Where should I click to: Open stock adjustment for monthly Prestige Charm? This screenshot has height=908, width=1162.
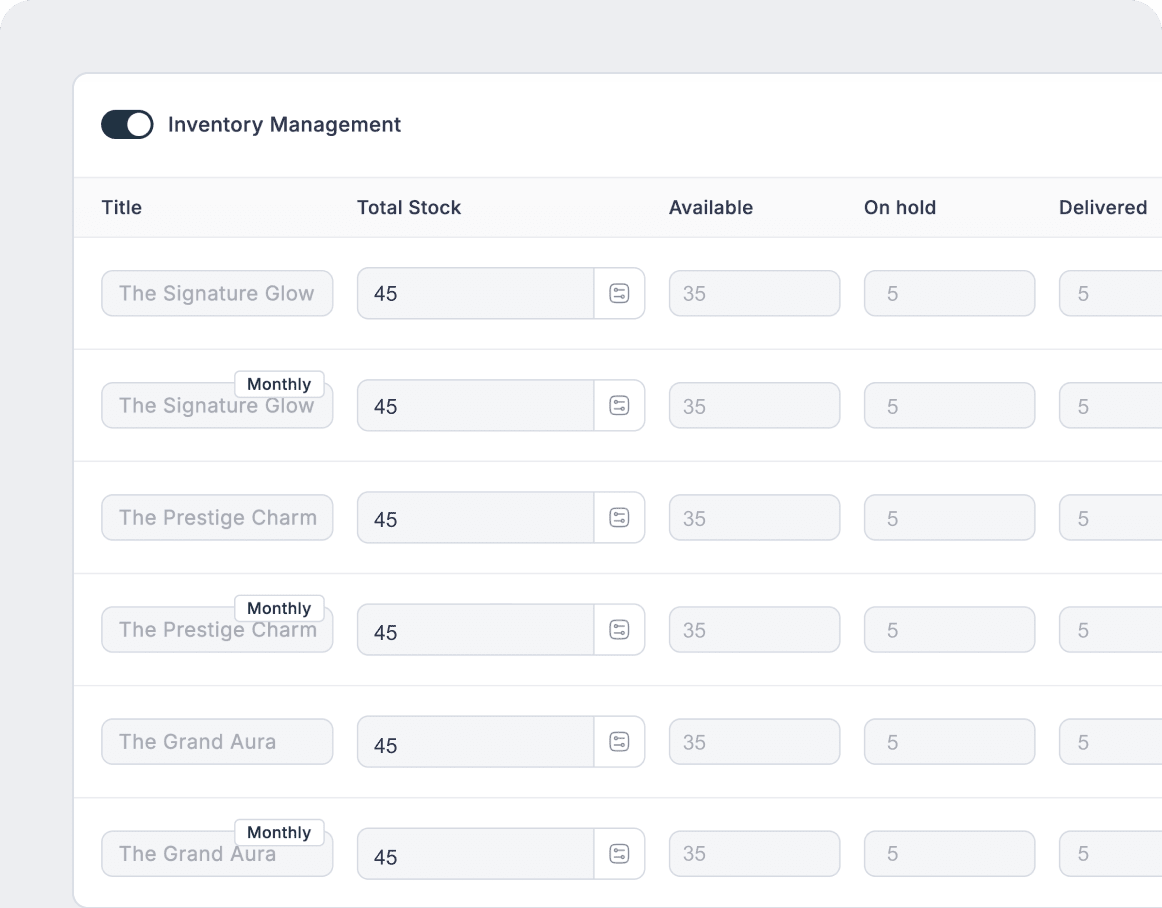tap(620, 629)
